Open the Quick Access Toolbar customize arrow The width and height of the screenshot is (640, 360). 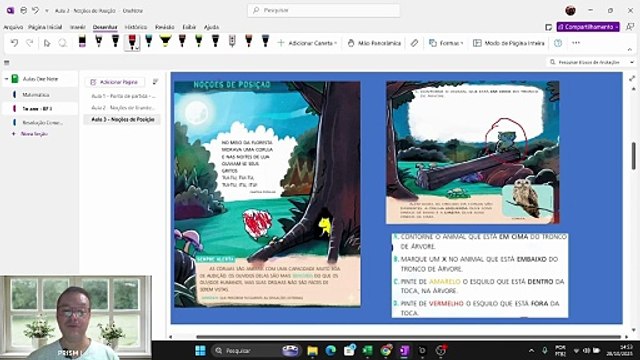(x=47, y=11)
